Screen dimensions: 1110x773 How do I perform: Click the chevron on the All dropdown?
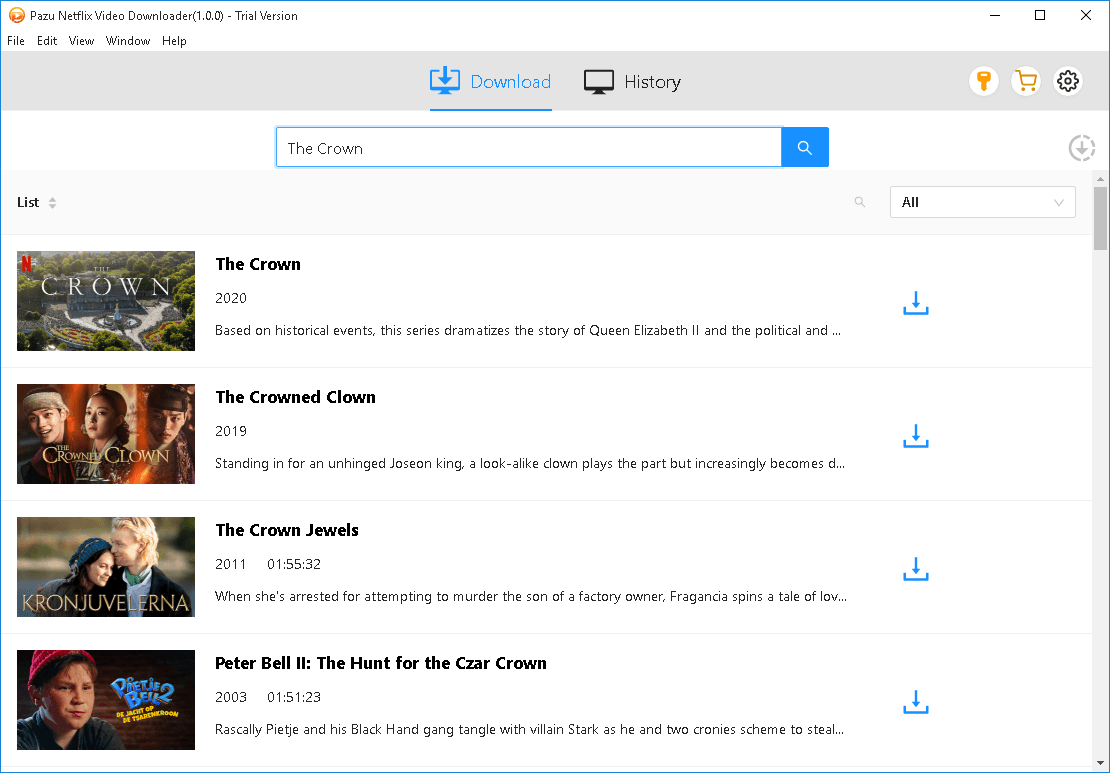(1058, 202)
